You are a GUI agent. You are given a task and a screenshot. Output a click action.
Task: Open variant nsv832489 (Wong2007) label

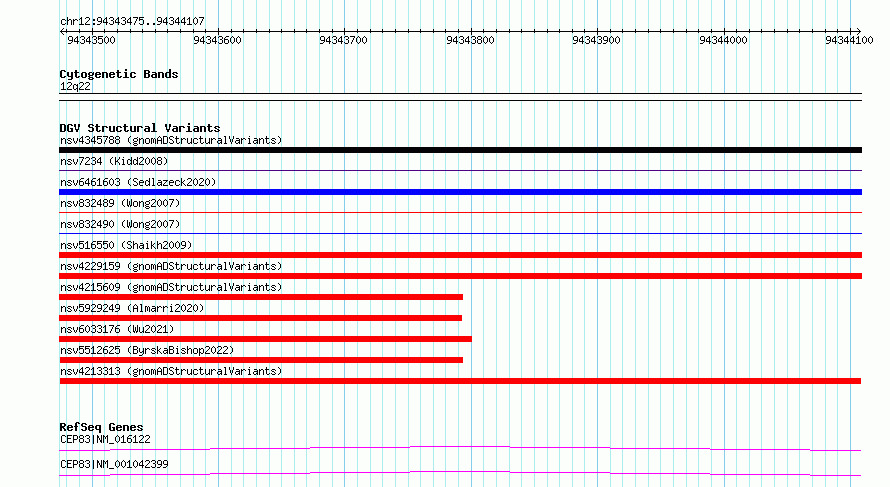(120, 203)
